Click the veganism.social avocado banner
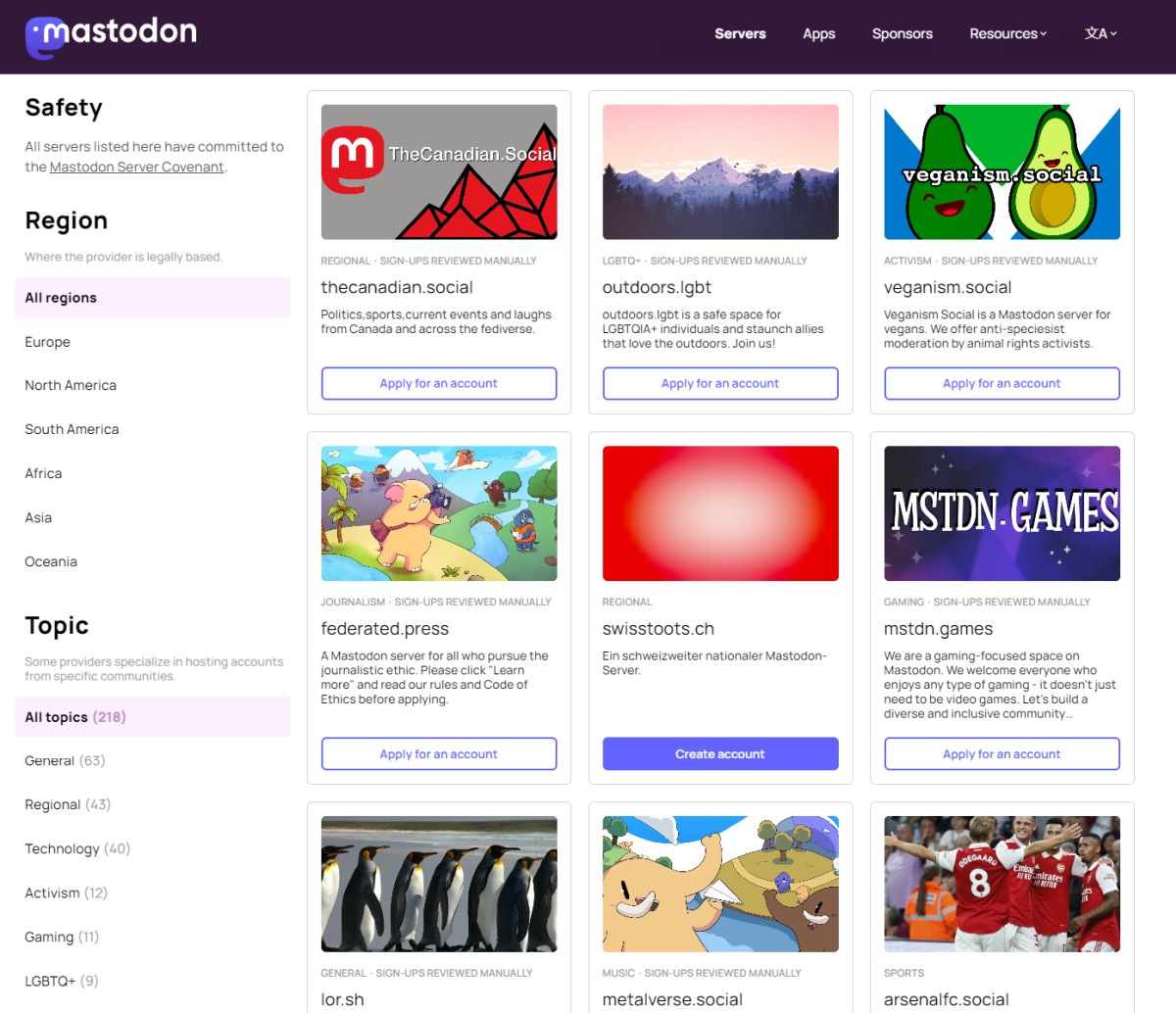This screenshot has width=1176, height=1013. (x=1002, y=172)
